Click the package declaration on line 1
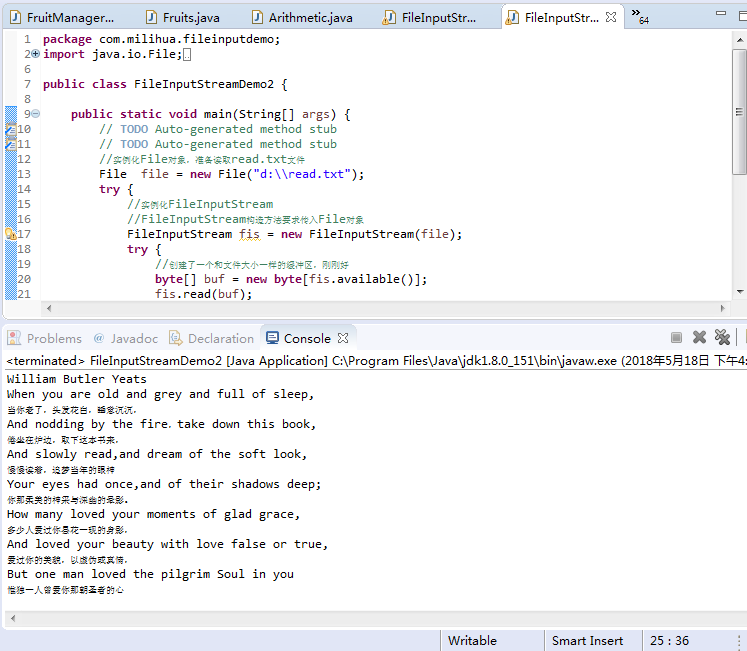This screenshot has width=747, height=651. click(162, 39)
